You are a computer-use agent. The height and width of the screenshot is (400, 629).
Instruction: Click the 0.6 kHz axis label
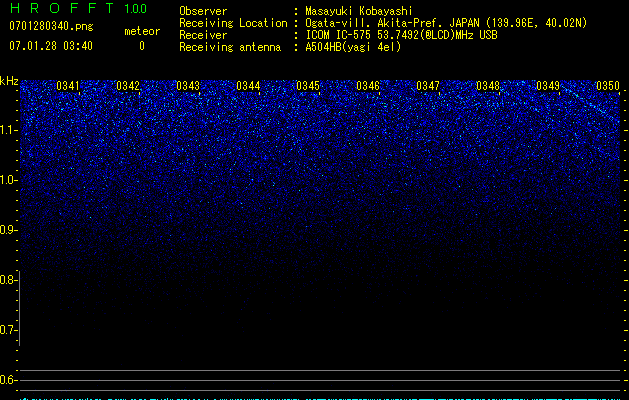tap(8, 380)
